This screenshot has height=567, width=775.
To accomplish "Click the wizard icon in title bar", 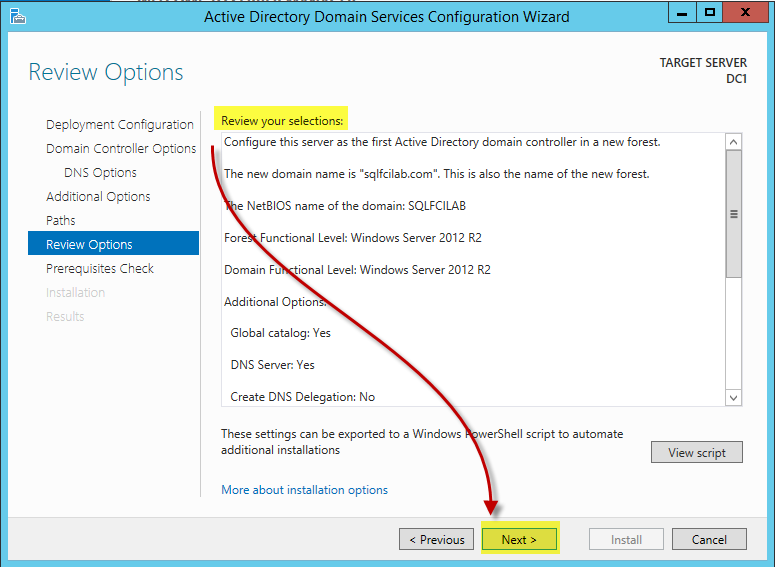I will click(18, 16).
